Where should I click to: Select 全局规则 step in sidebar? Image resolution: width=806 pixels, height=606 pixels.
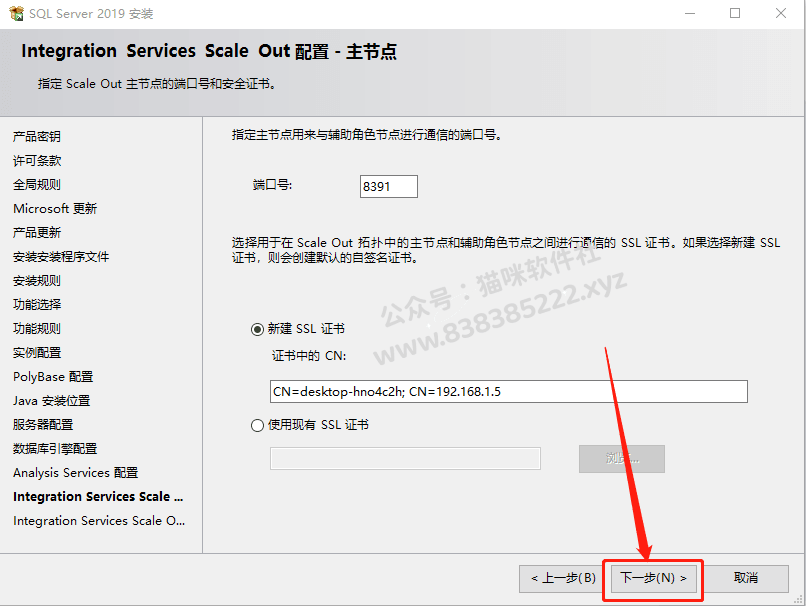(x=37, y=185)
